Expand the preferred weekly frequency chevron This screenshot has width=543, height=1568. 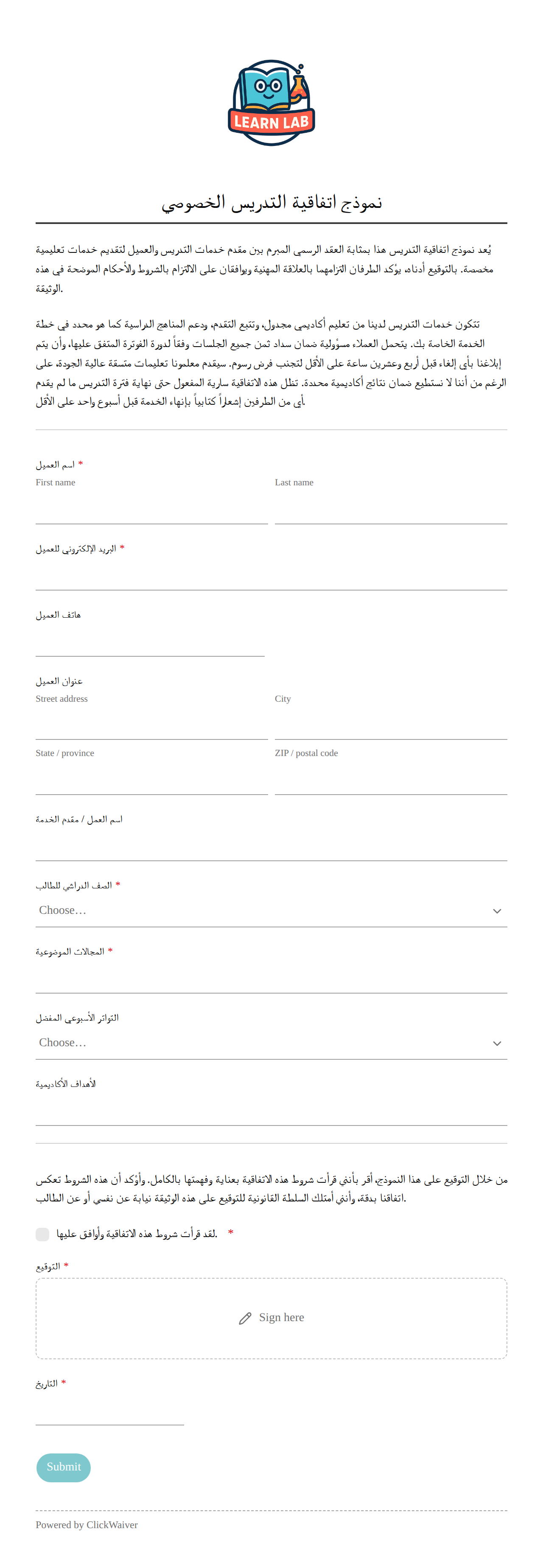[497, 1043]
